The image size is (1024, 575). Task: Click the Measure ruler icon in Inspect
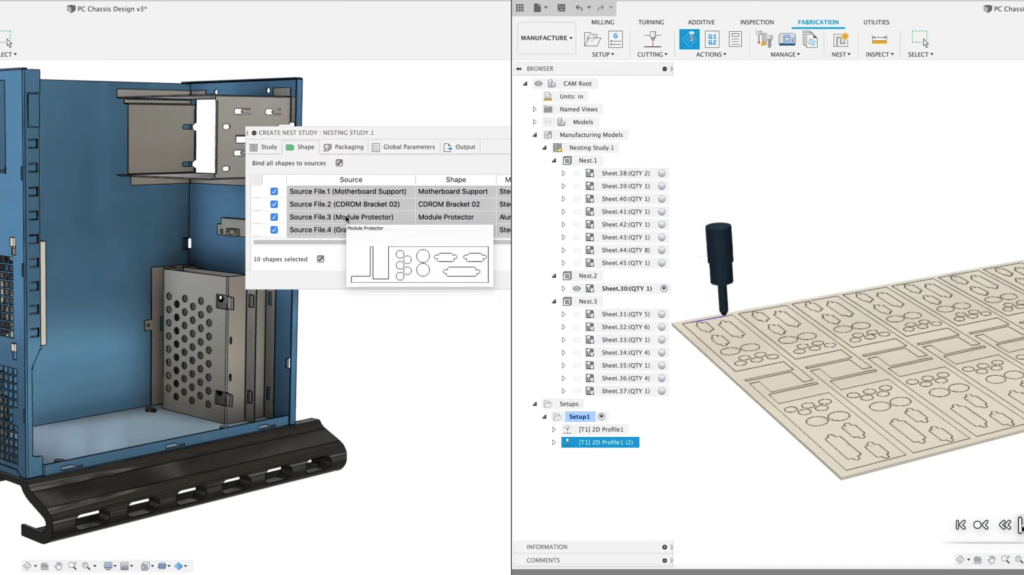tap(879, 39)
